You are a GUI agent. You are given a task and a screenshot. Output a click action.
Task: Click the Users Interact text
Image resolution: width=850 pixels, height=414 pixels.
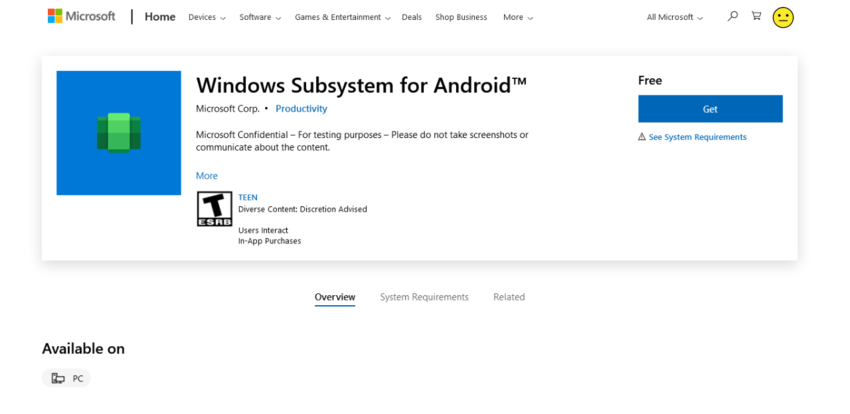[x=263, y=230]
